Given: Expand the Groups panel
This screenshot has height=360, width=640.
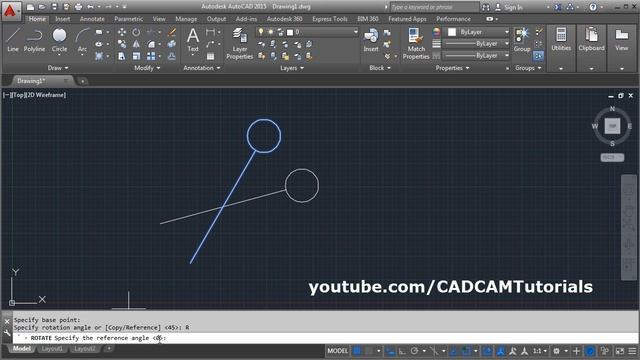Looking at the screenshot, I should pyautogui.click(x=528, y=68).
